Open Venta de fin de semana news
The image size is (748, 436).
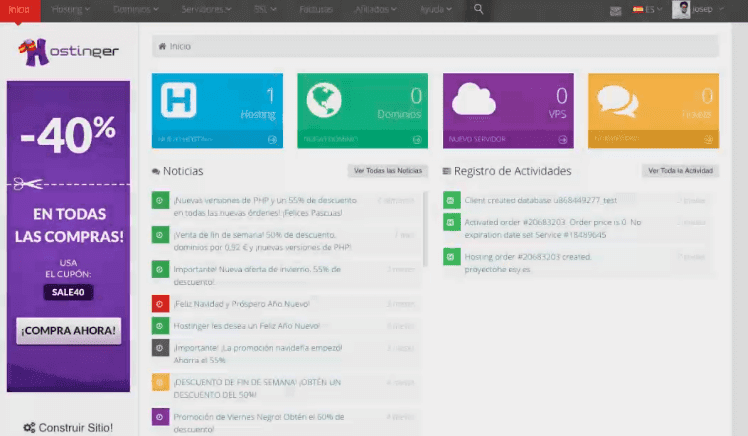pyautogui.click(x=262, y=241)
